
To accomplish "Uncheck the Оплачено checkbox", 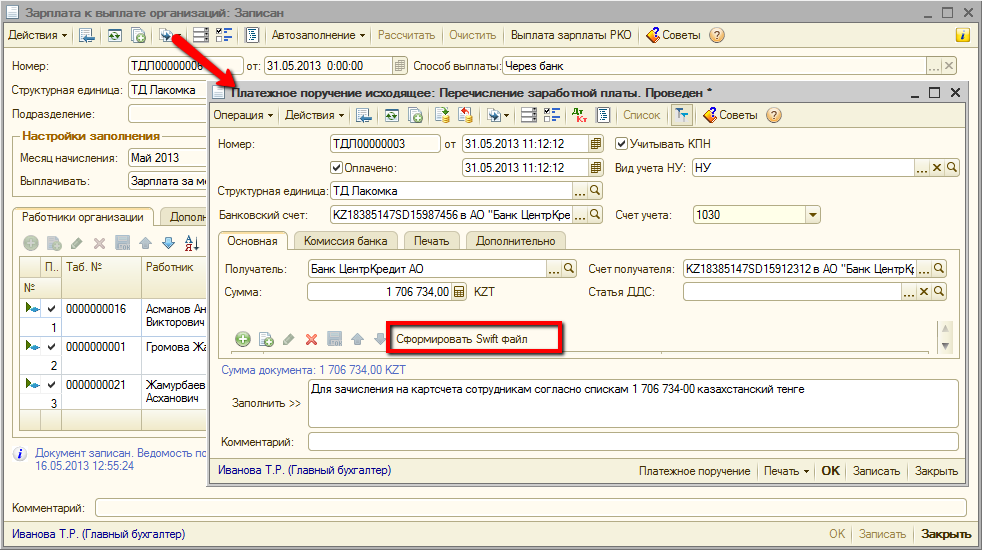I will click(336, 168).
